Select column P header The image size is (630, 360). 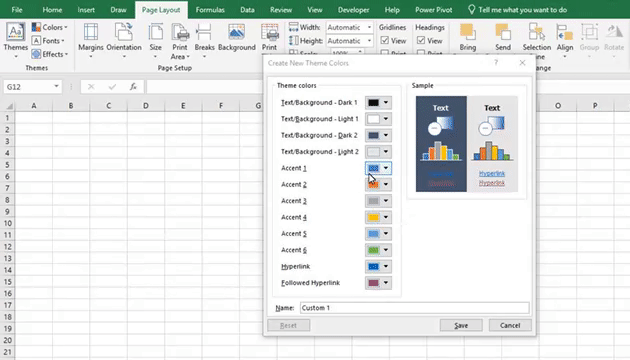[595, 106]
